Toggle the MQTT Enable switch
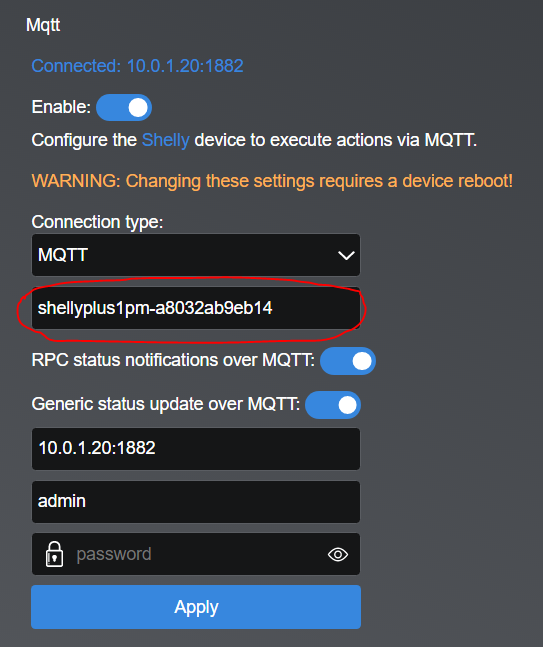543x647 pixels. click(x=124, y=108)
